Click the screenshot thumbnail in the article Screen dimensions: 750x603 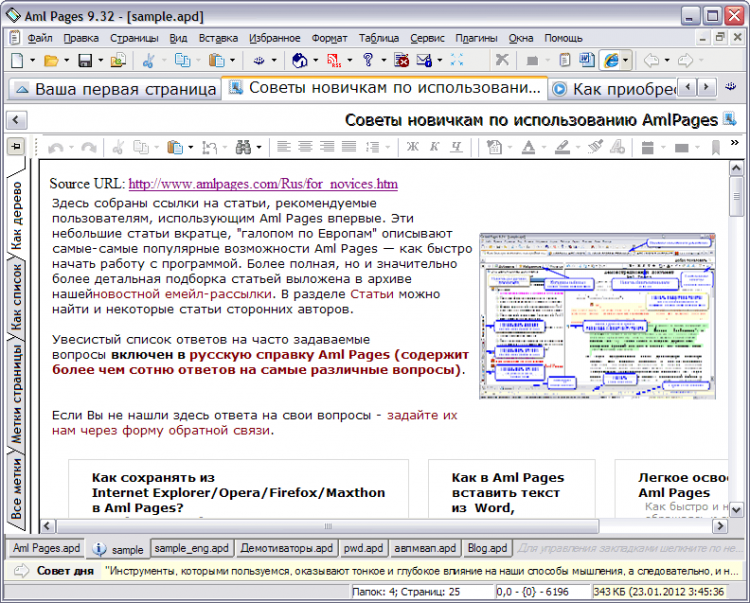(x=599, y=316)
